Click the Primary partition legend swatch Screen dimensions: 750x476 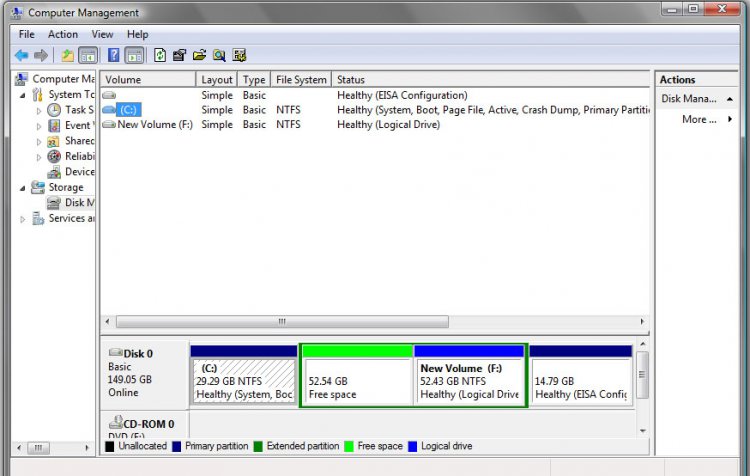click(176, 446)
